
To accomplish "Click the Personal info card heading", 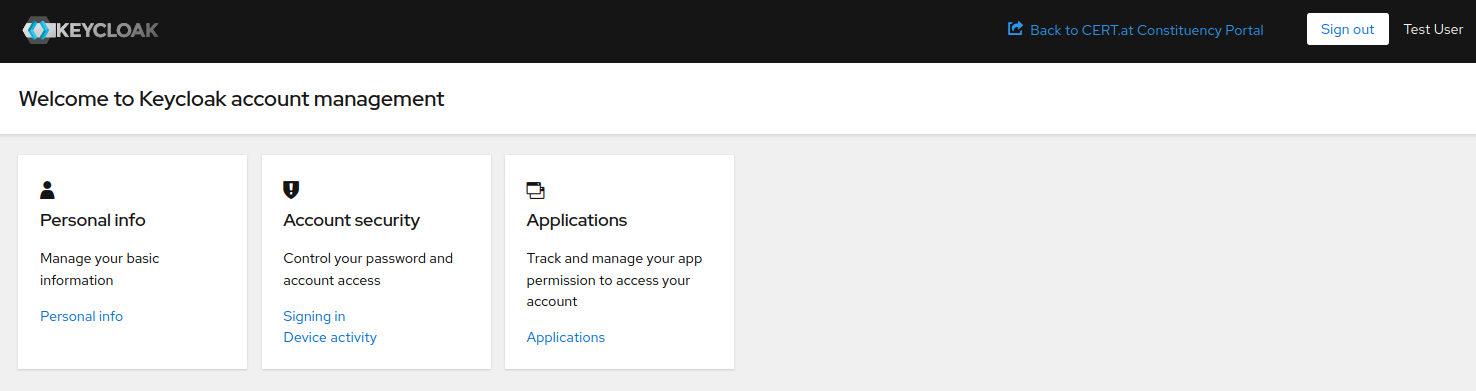I will pyautogui.click(x=93, y=220).
